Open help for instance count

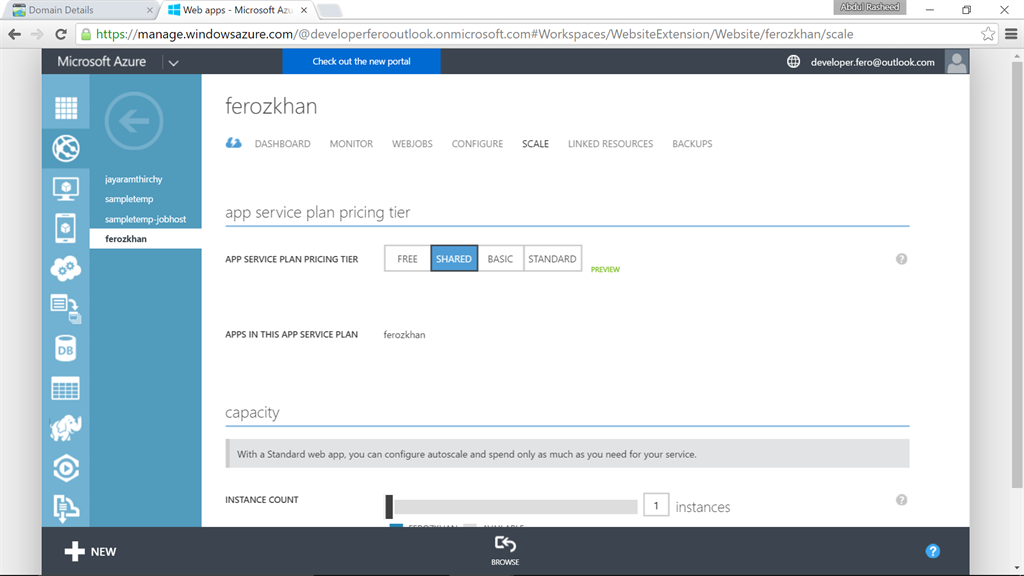pos(901,500)
